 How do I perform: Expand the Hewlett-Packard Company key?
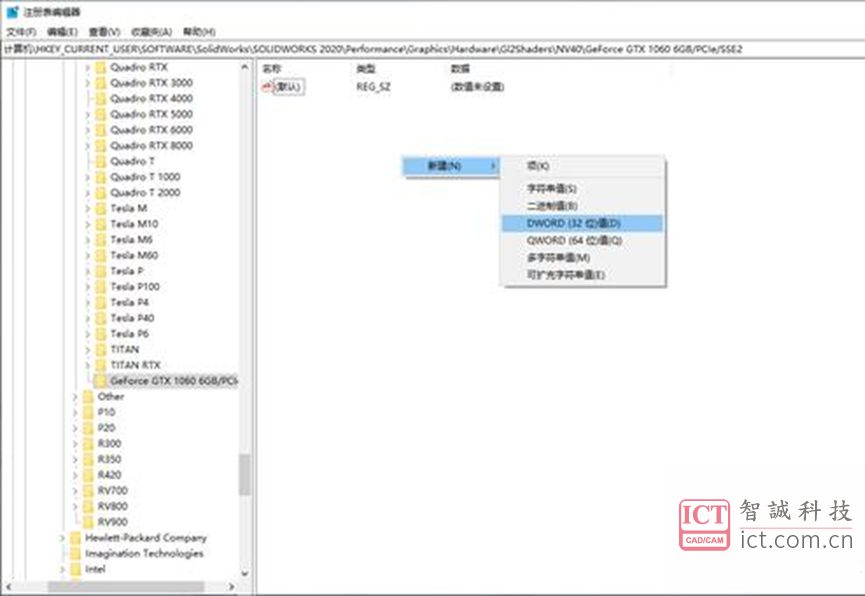(x=62, y=538)
